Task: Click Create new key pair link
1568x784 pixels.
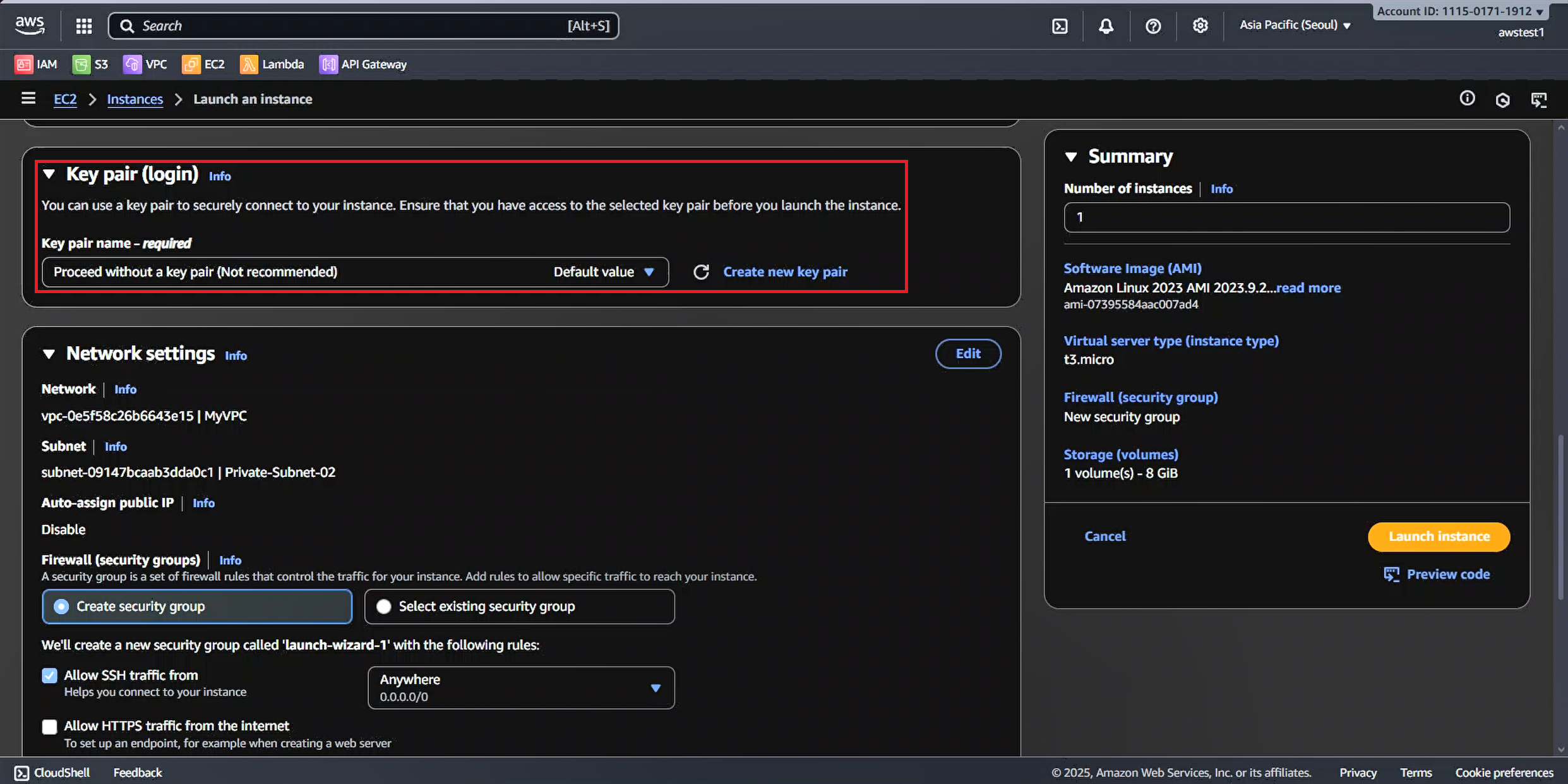Action: (x=785, y=272)
